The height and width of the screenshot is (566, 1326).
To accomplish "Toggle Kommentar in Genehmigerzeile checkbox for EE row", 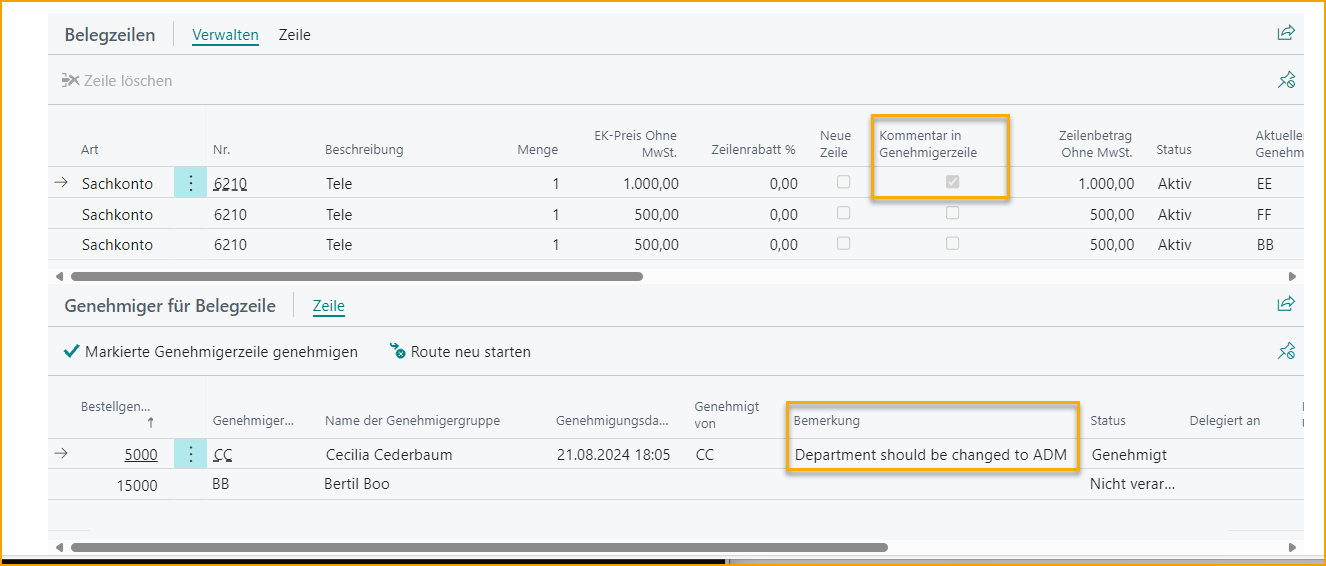I will tap(952, 182).
